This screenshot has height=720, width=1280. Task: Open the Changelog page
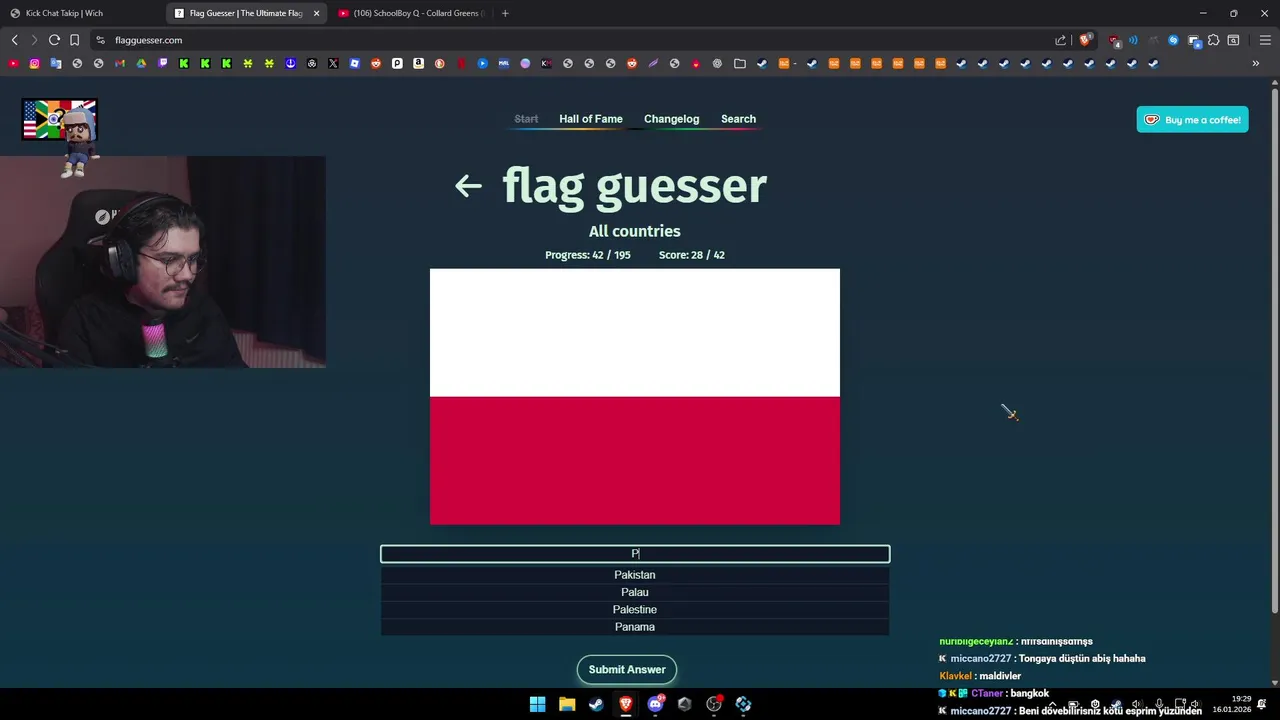point(672,119)
